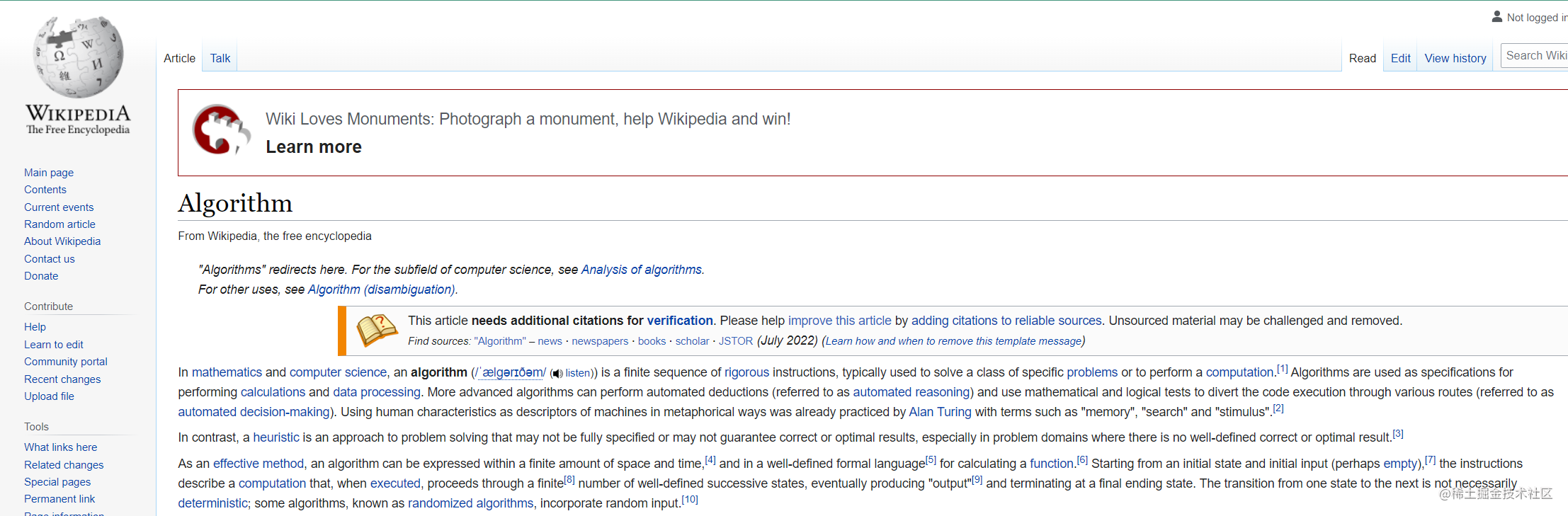
Task: Open the randomized algorithms link
Action: pos(470,503)
